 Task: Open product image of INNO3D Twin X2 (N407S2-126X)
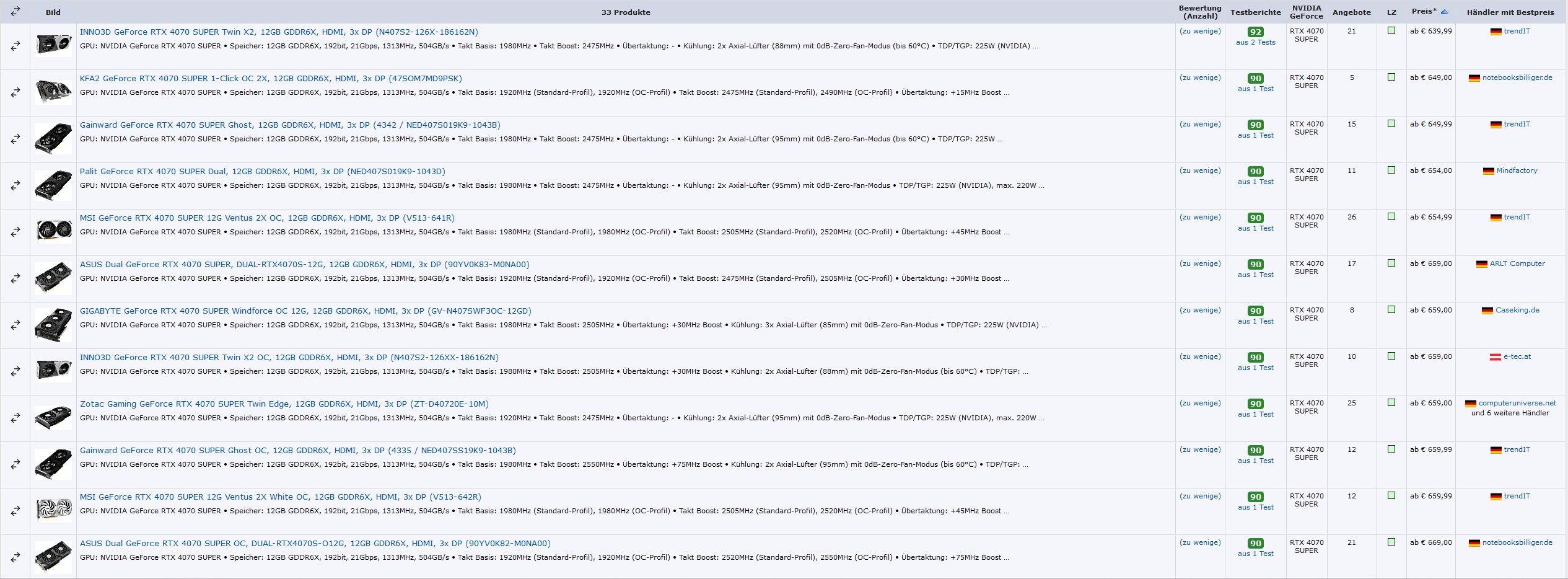(53, 45)
